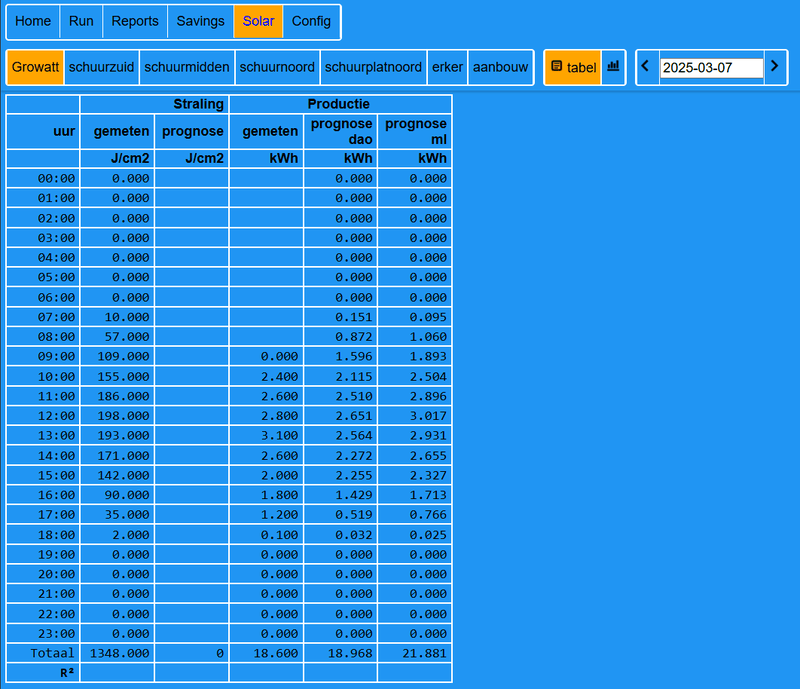Click the Productie column header
Screen dimensions: 800x689
pyautogui.click(x=340, y=104)
